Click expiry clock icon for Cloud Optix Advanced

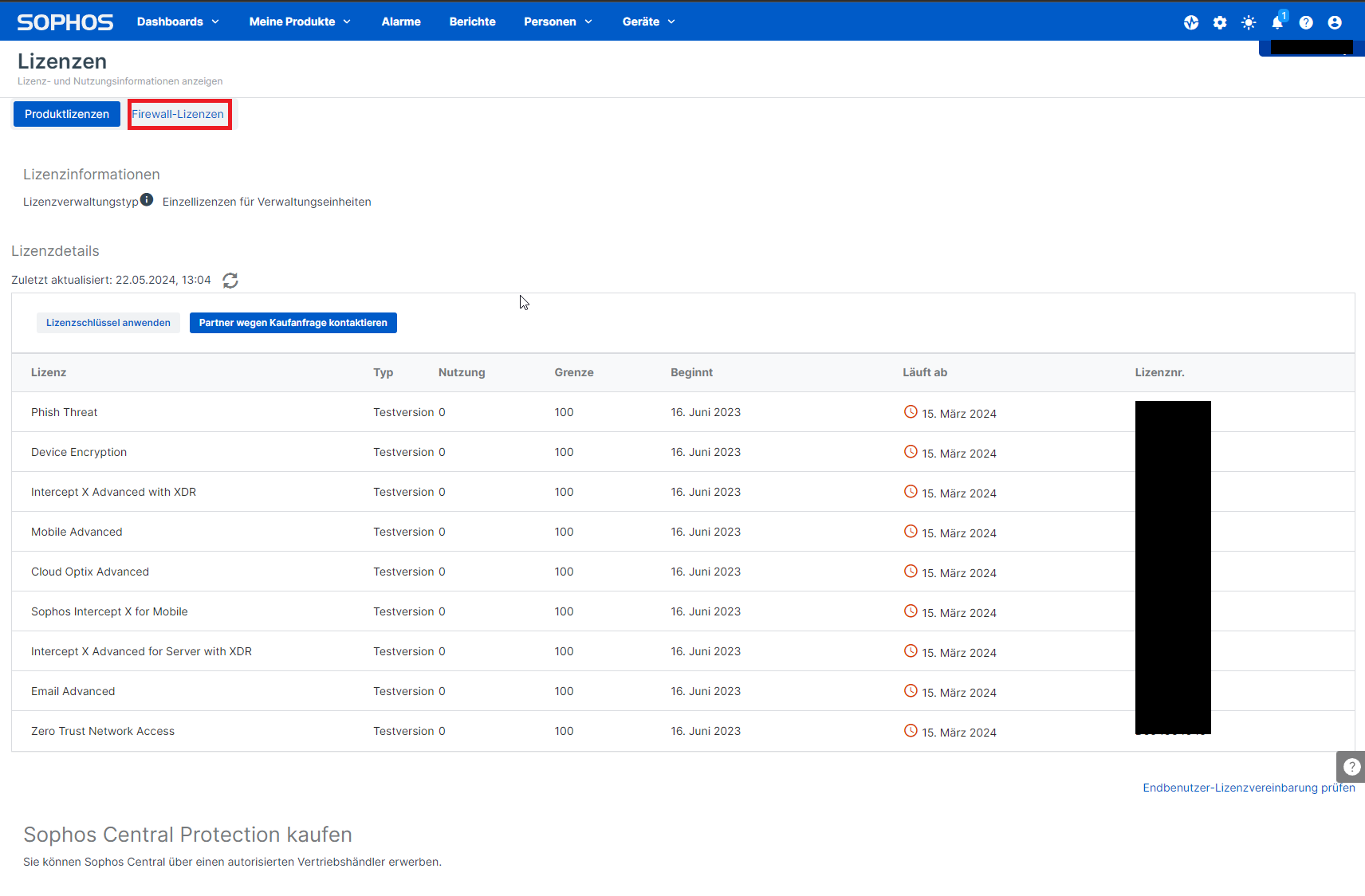911,571
